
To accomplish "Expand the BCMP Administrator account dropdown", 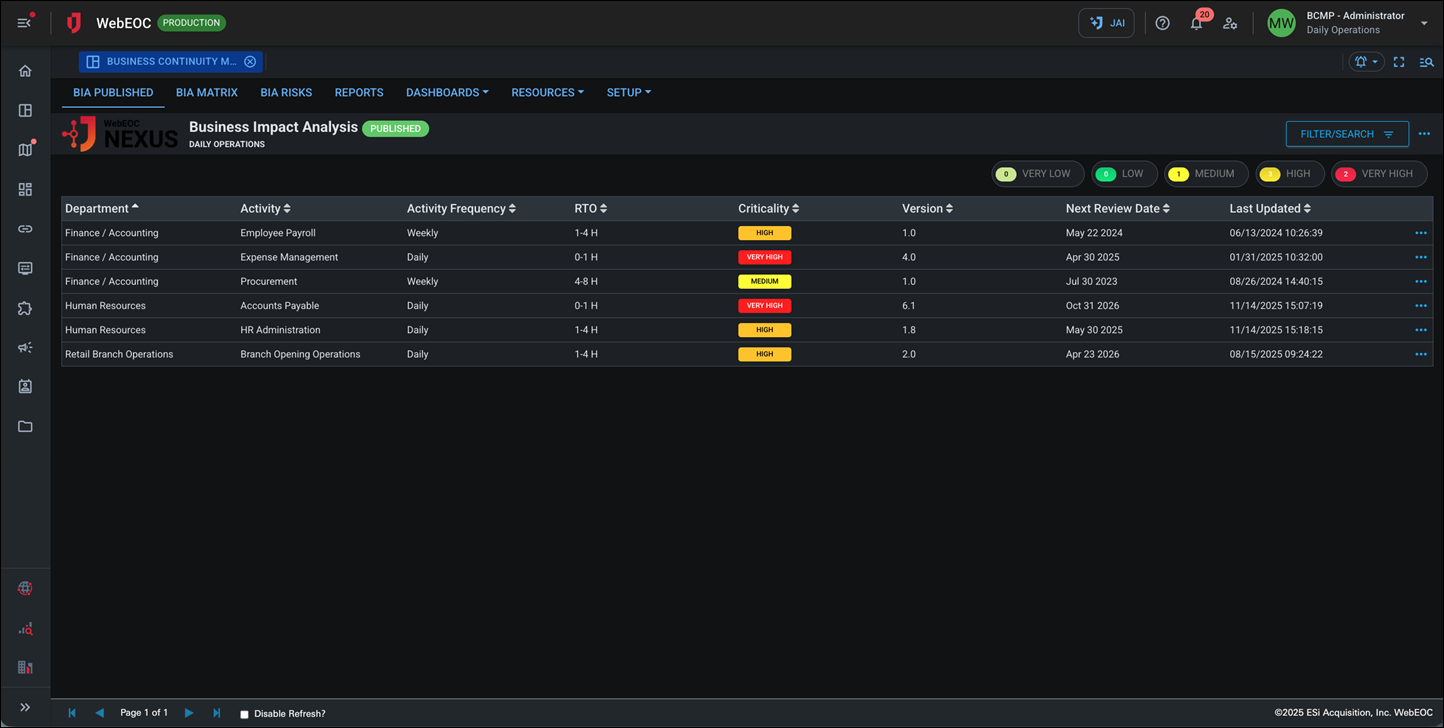I will tap(1424, 21).
